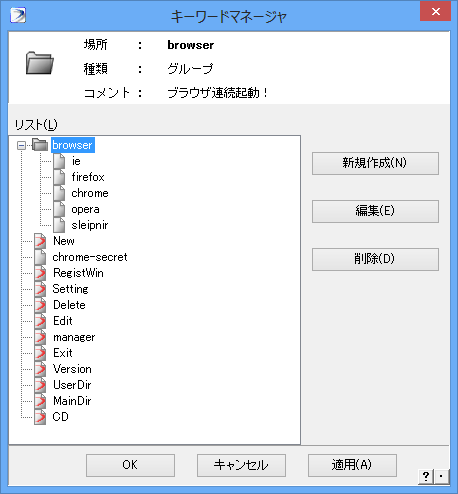458x494 pixels.
Task: Click the red New command icon
Action: [40, 241]
